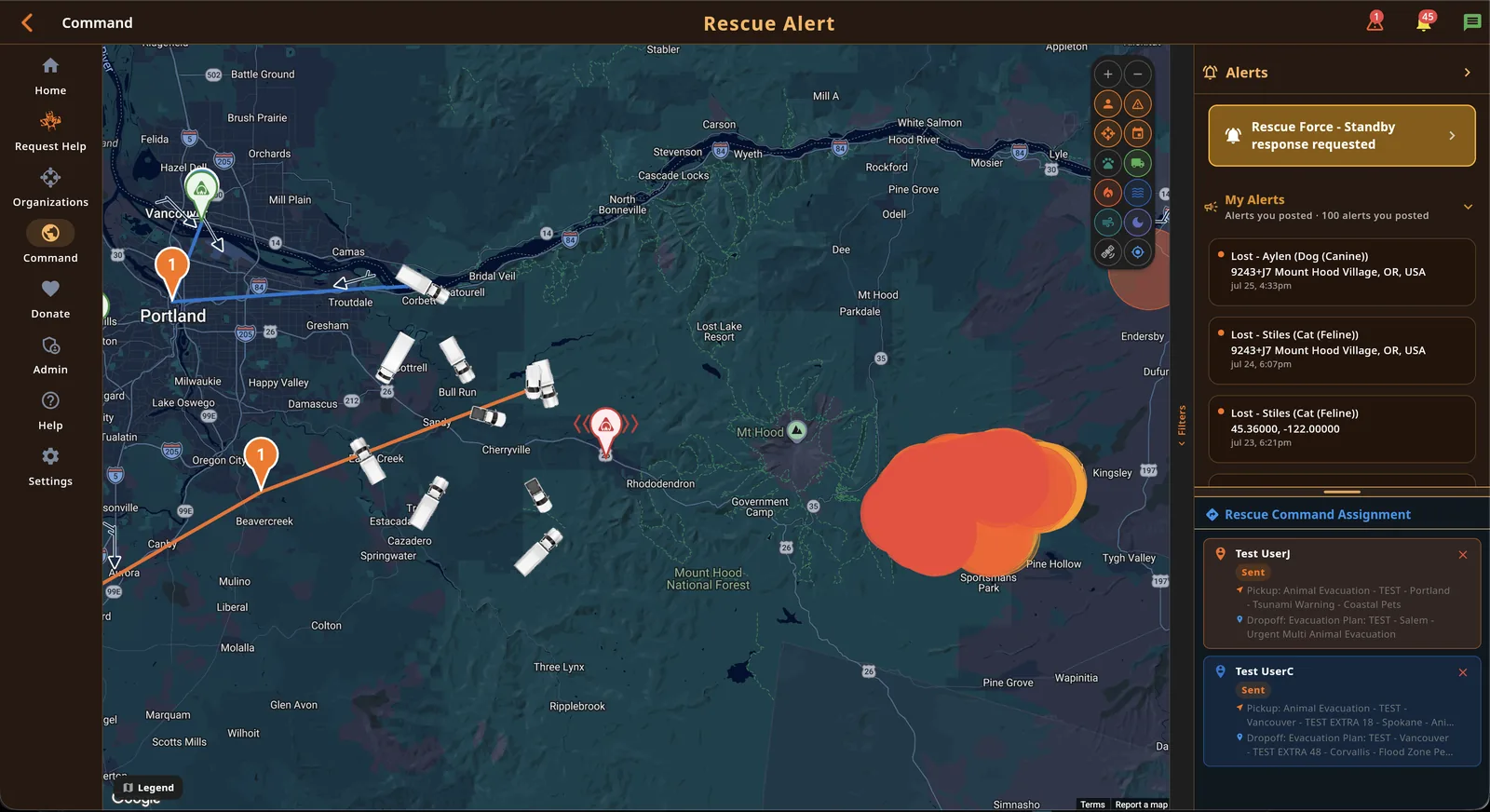Click the truck marker near Bull Run
Image resolution: width=1490 pixels, height=812 pixels.
coord(456,359)
